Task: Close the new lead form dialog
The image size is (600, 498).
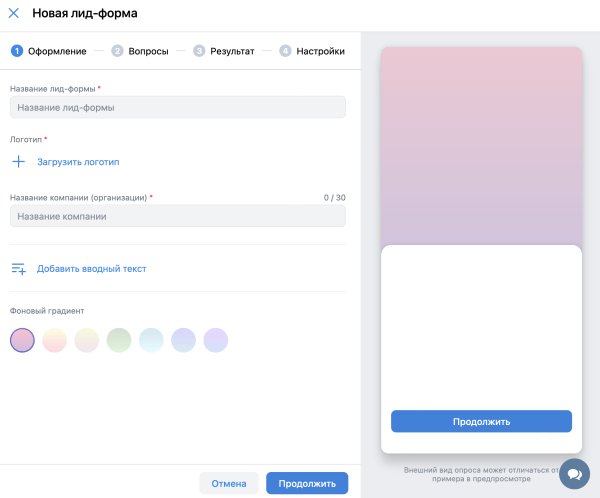Action: [x=14, y=14]
